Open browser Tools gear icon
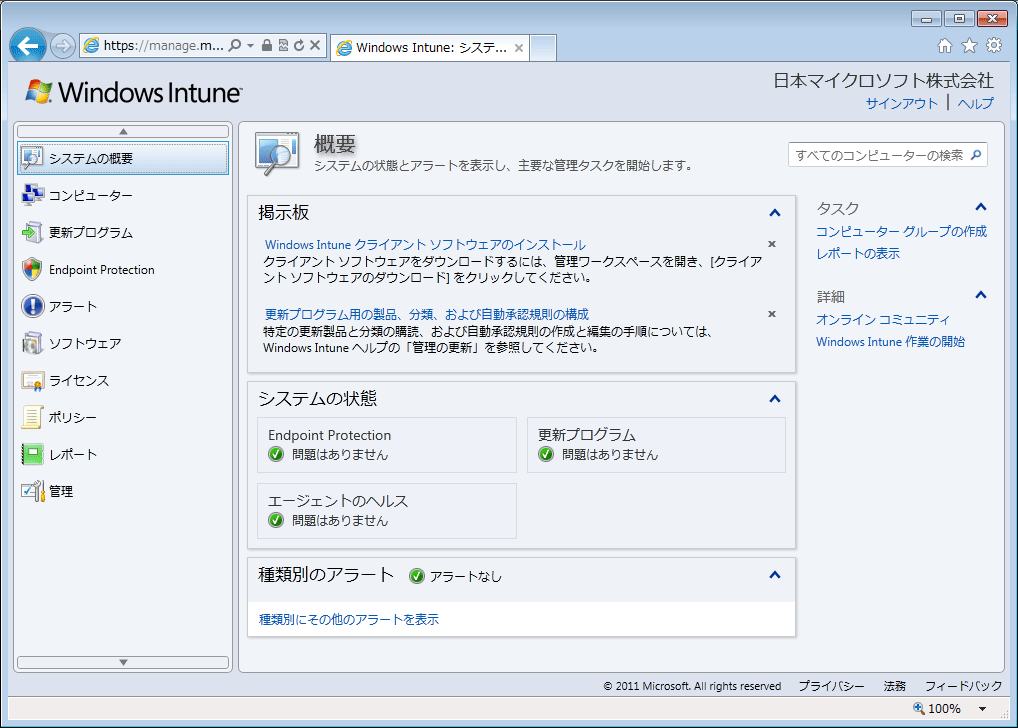 click(x=994, y=45)
